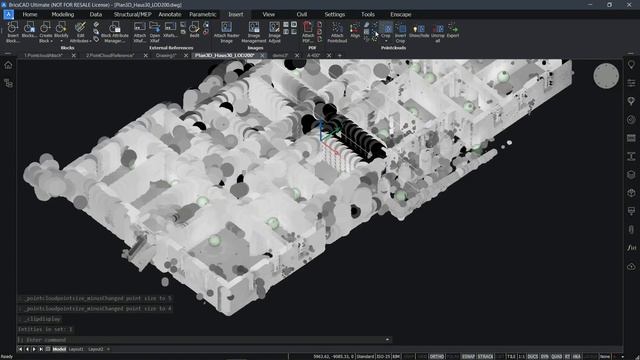The image size is (640, 360).
Task: Open the Blocks panel tool
Action: [x=29, y=30]
